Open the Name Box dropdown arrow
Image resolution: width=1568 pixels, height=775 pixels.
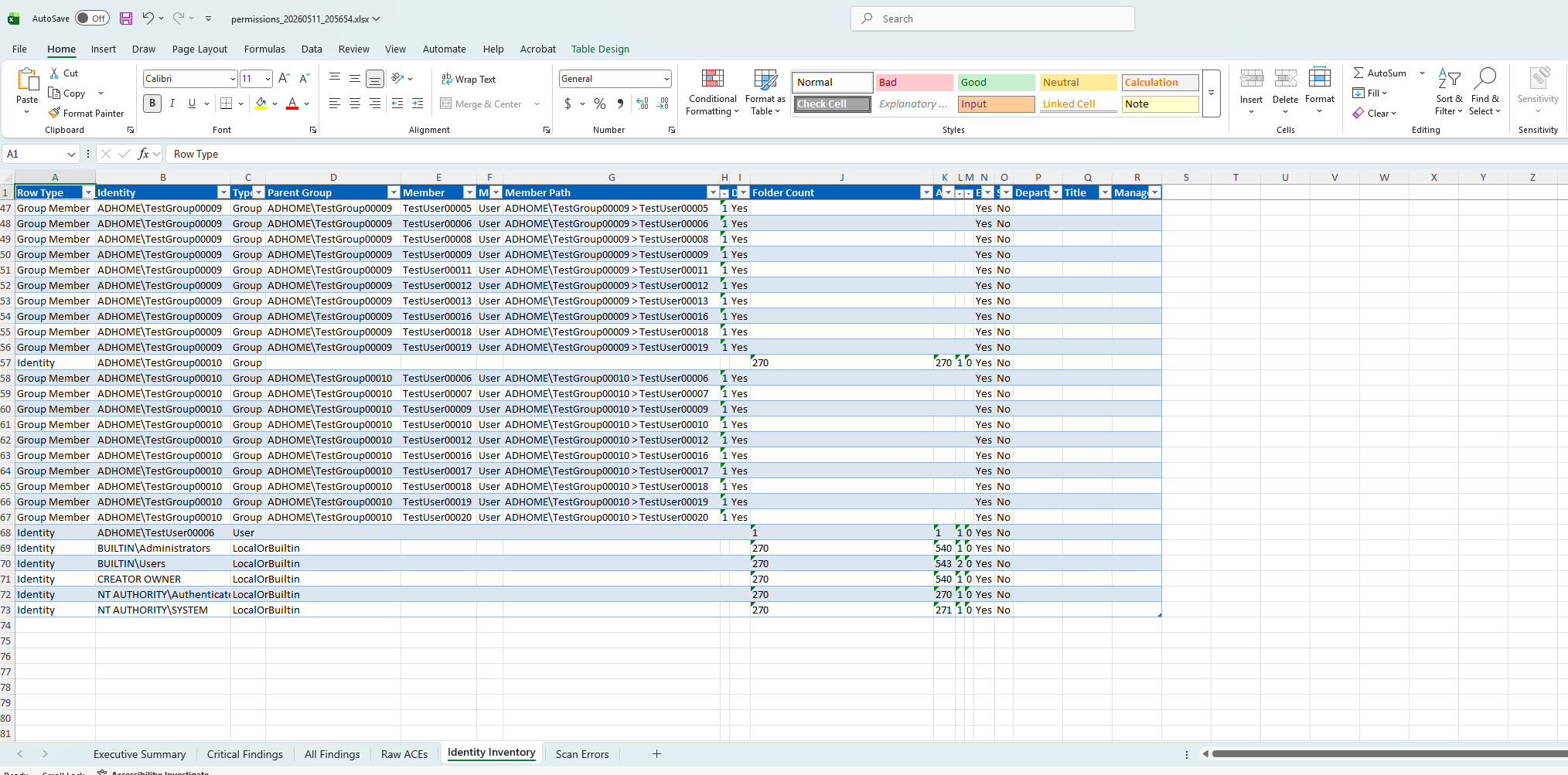71,155
